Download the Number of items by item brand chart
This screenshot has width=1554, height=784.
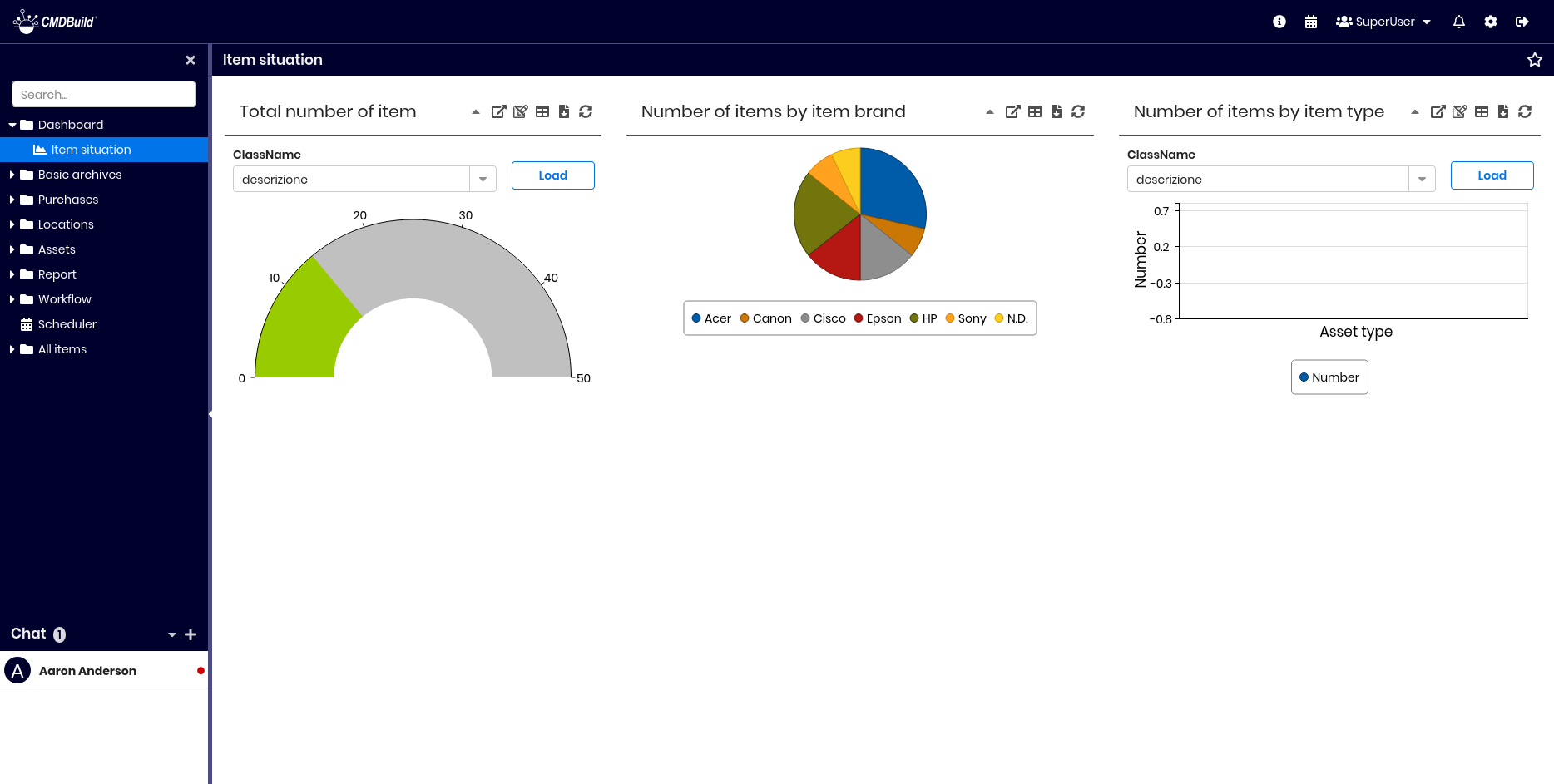tap(1057, 111)
